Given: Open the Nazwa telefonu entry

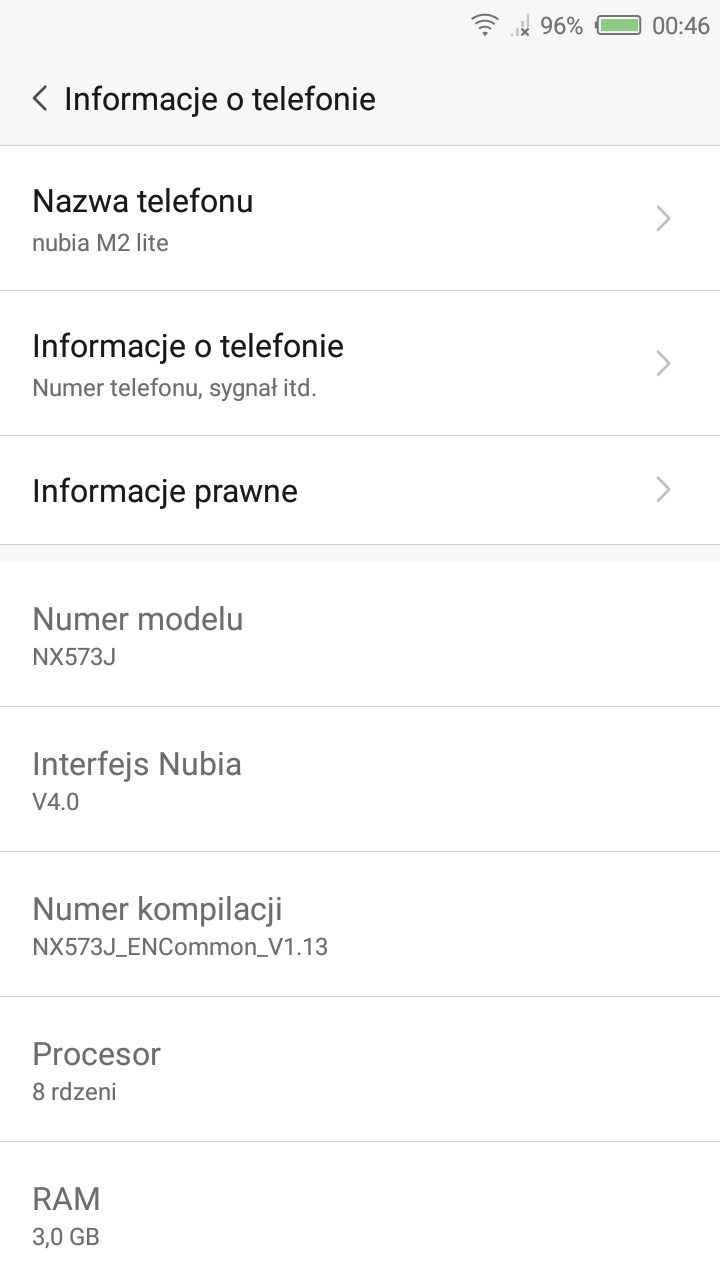Looking at the screenshot, I should [x=300, y=218].
